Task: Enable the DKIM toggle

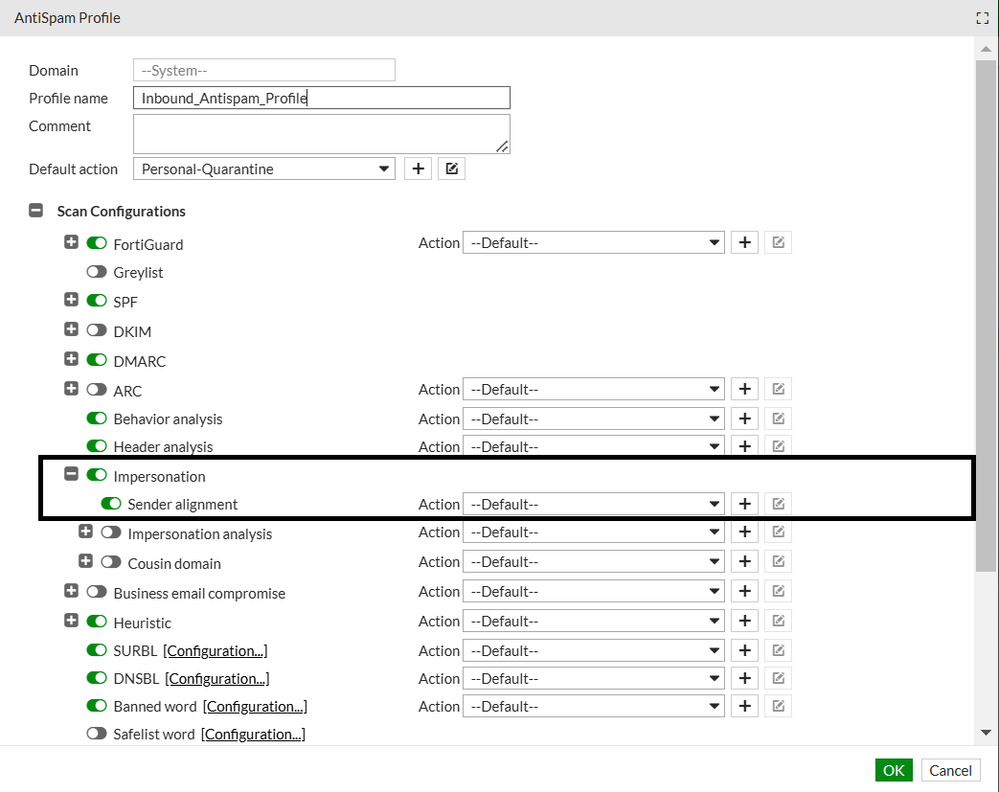Action: [97, 330]
